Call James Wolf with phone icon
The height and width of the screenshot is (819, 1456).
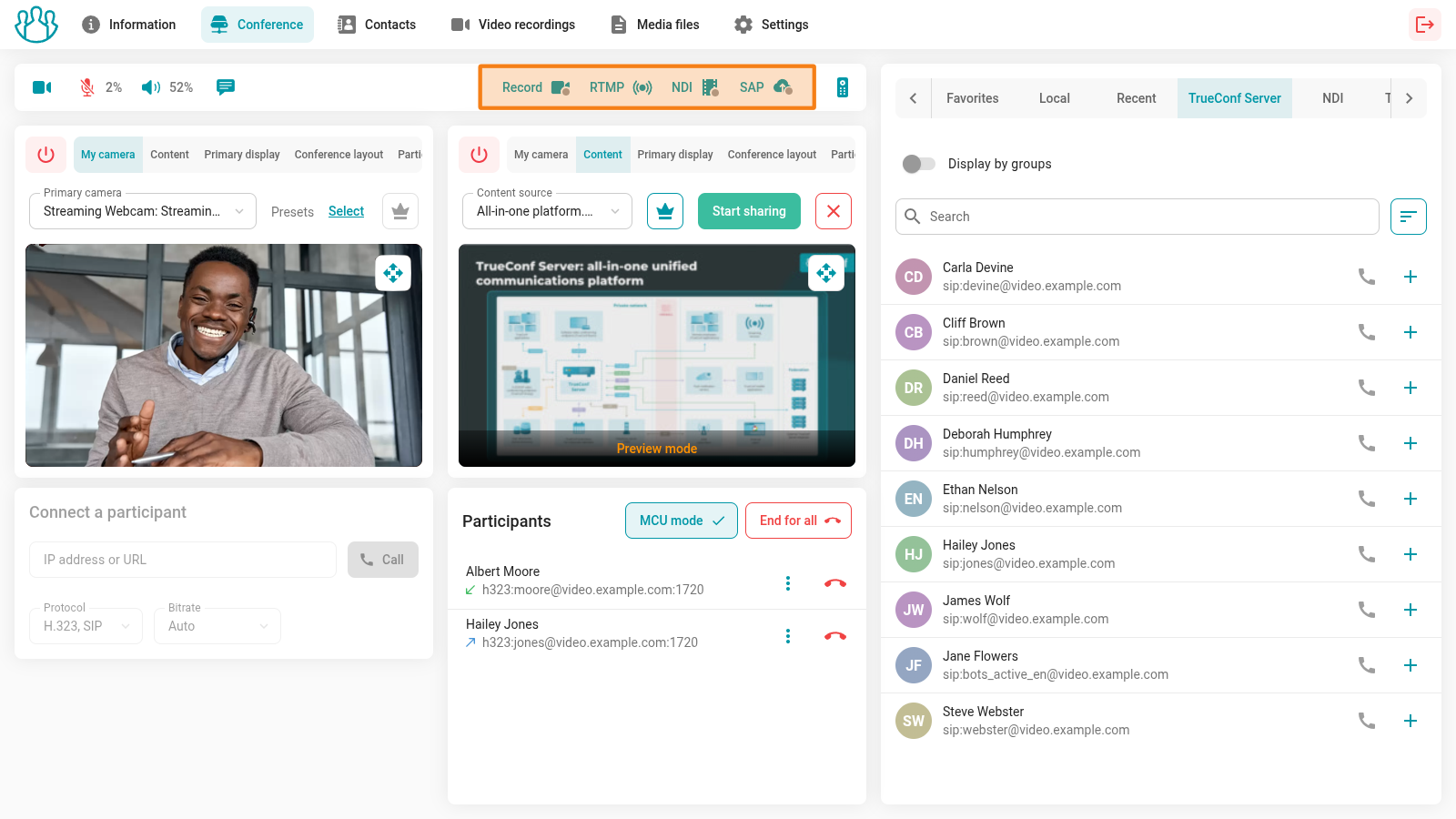pos(1367,610)
